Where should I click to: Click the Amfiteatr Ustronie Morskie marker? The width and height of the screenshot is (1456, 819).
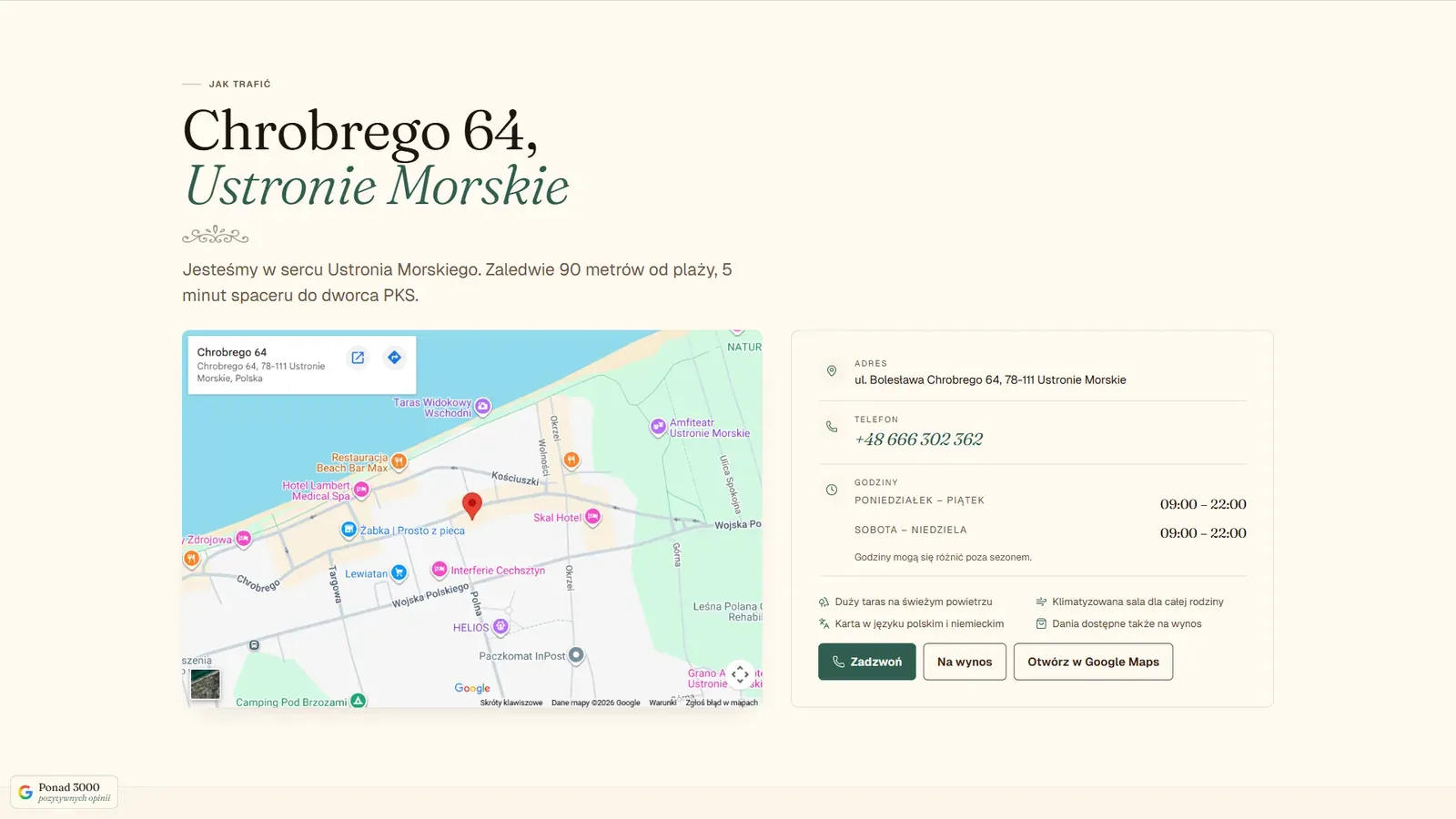tap(658, 427)
